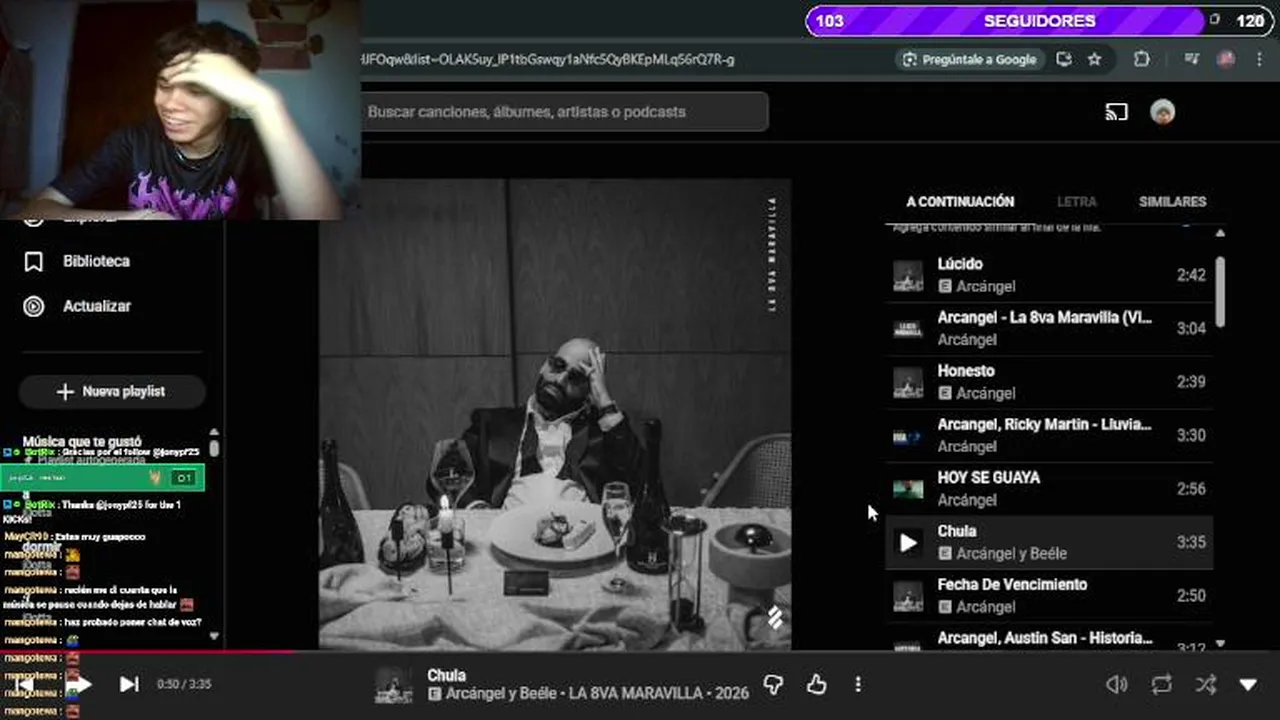Click the play icon on the Chula row

[x=908, y=542]
